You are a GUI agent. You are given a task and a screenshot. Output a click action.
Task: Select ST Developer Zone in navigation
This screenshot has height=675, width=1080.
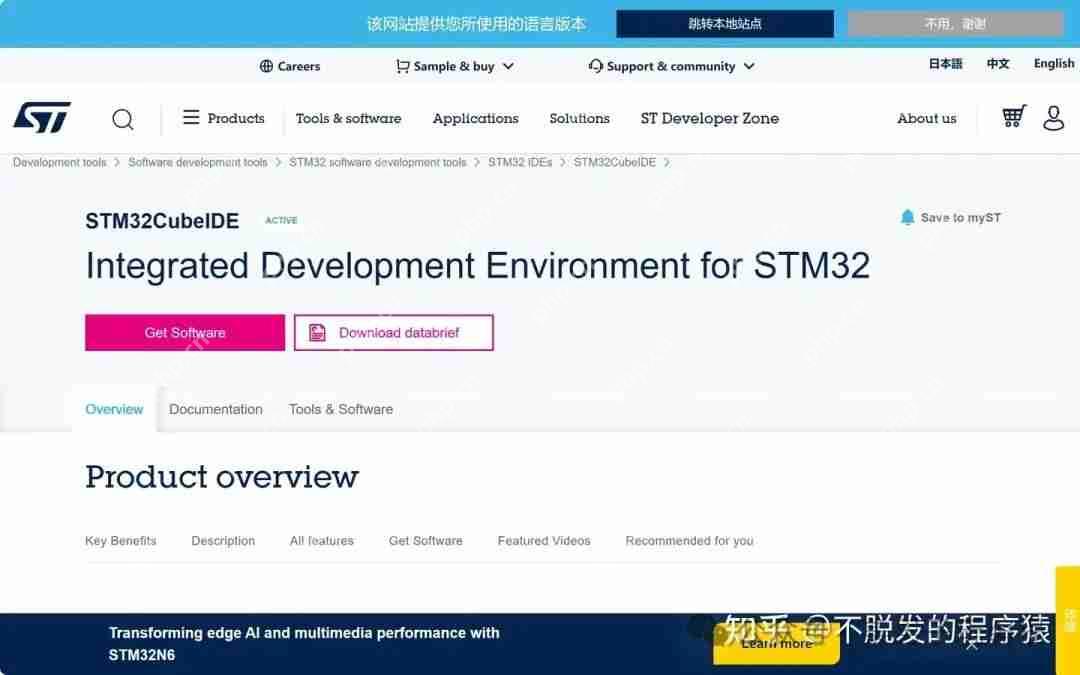click(709, 118)
